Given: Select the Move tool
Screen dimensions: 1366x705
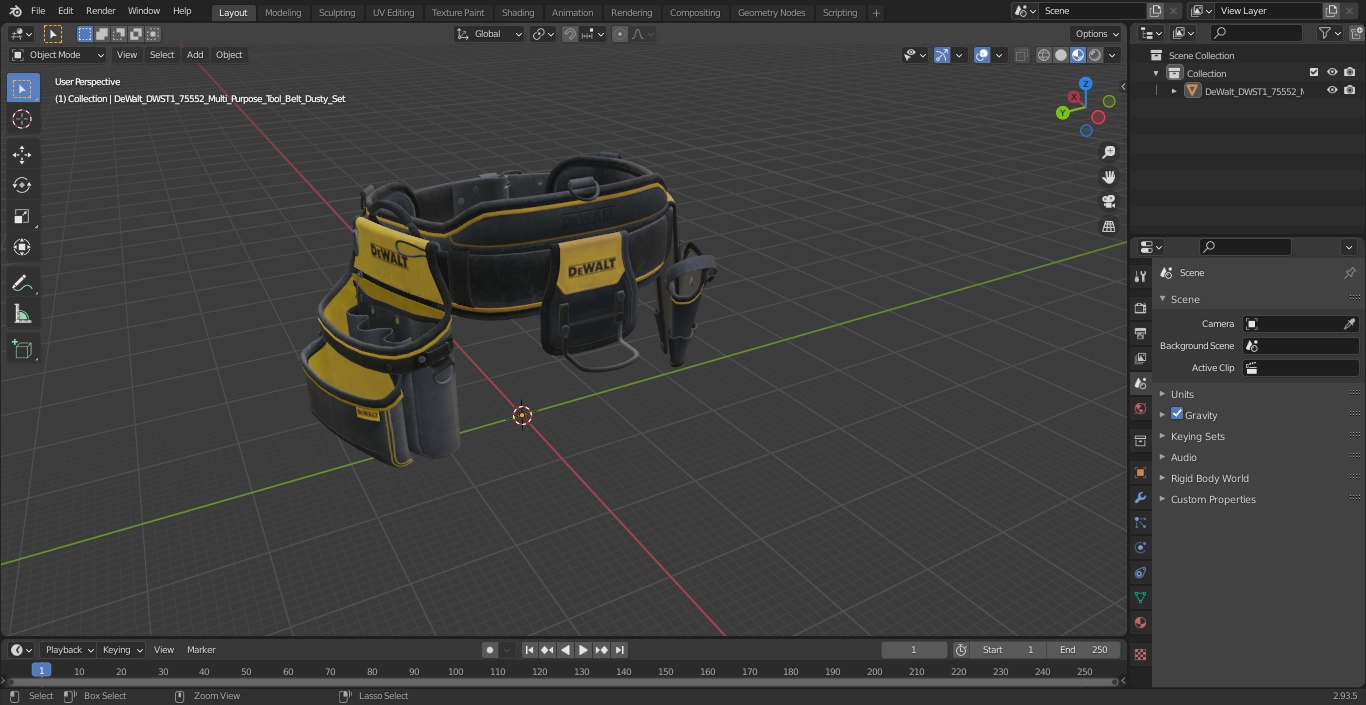Looking at the screenshot, I should (22, 154).
